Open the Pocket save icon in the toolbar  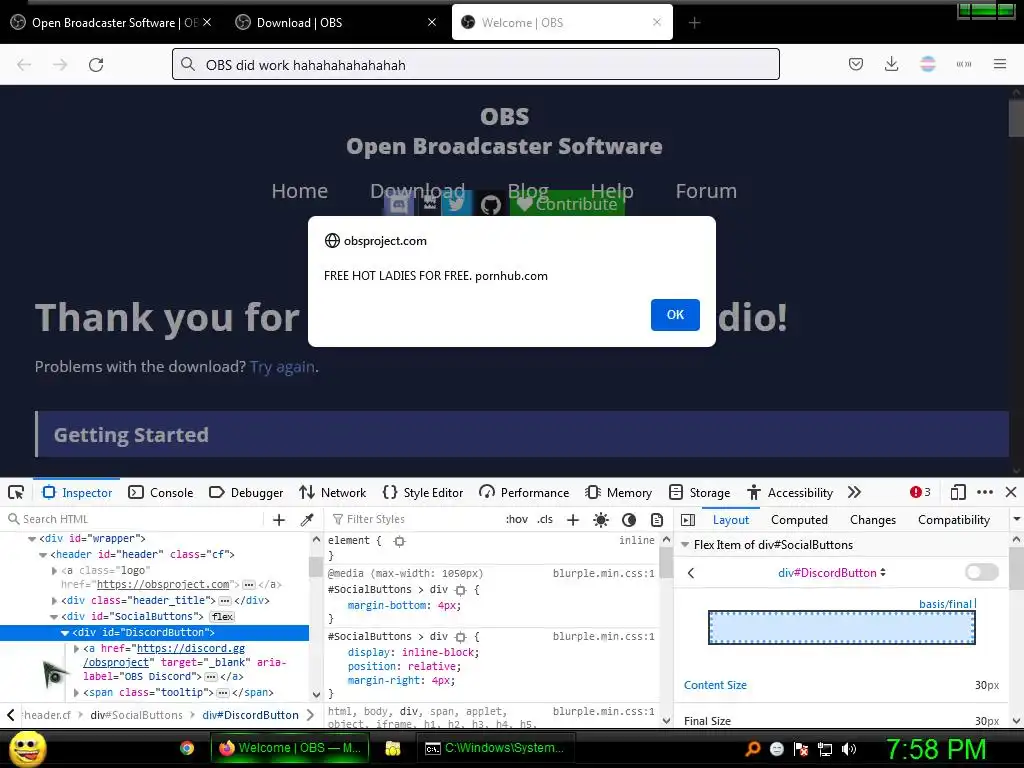click(856, 64)
